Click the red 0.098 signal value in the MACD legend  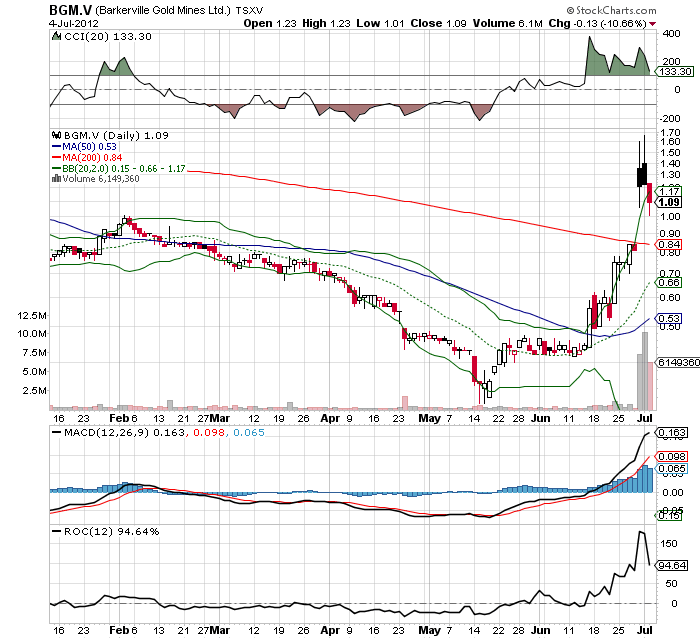(x=209, y=432)
